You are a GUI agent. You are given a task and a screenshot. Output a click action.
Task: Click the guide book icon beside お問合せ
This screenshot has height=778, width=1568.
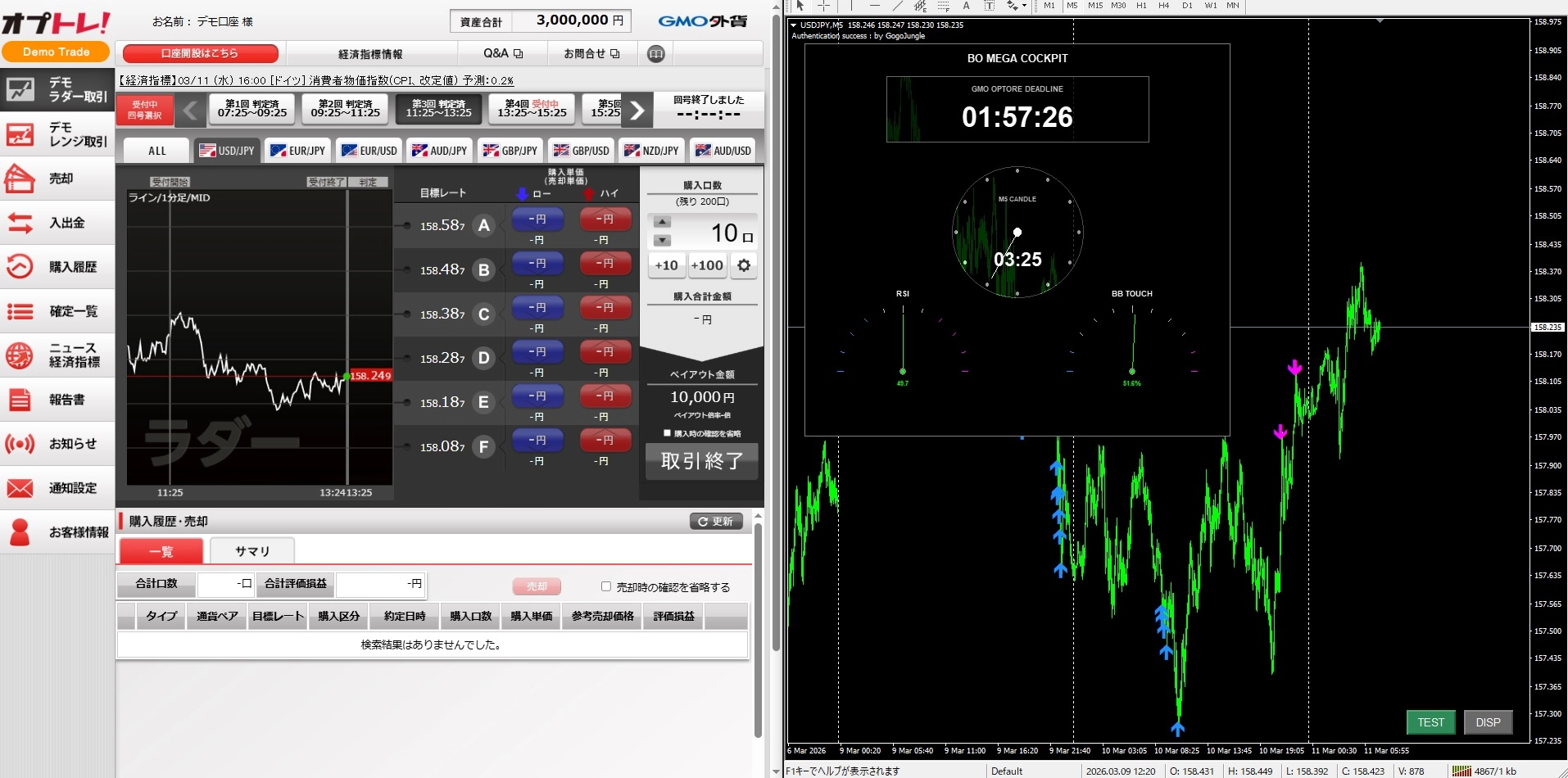pyautogui.click(x=655, y=54)
